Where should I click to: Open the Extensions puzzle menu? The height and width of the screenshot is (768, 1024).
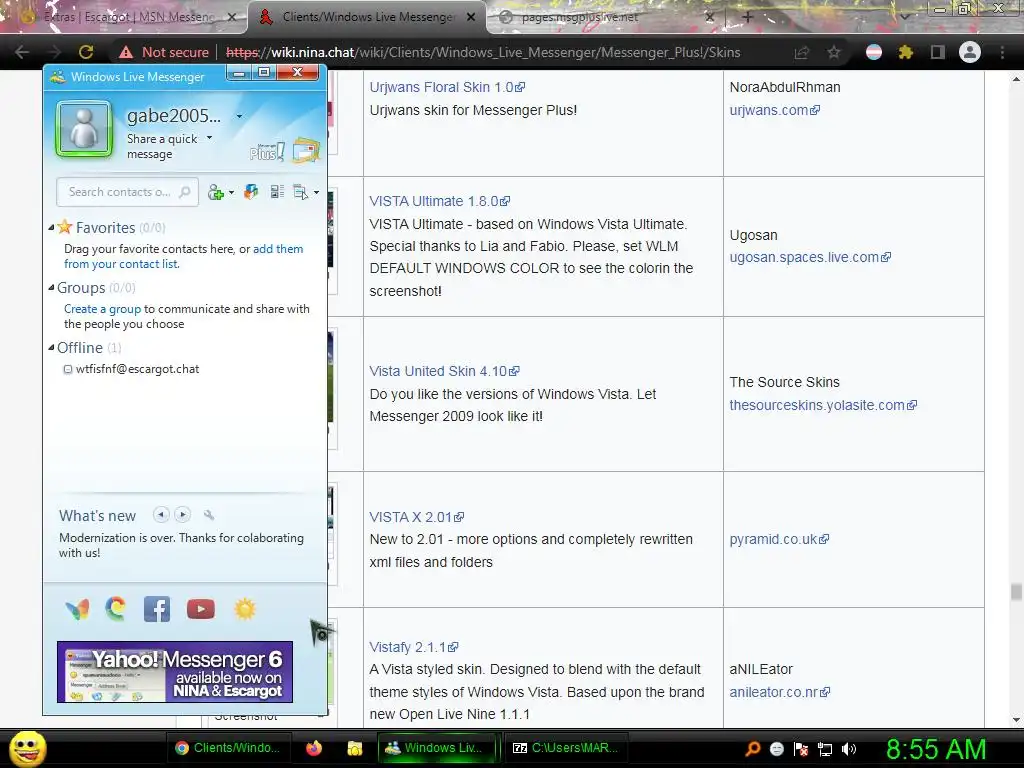(x=905, y=52)
